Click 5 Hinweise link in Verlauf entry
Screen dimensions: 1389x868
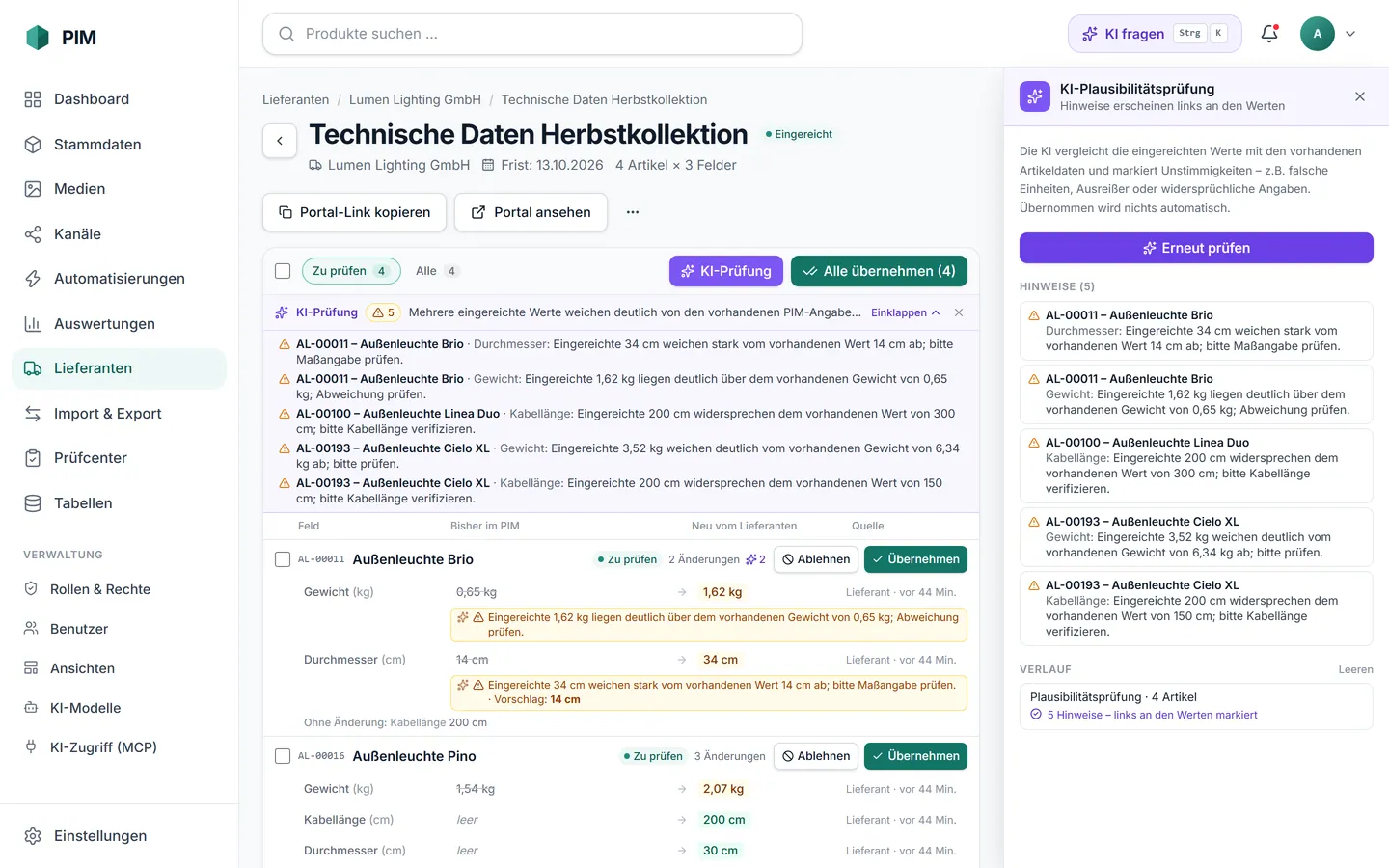coord(1153,715)
